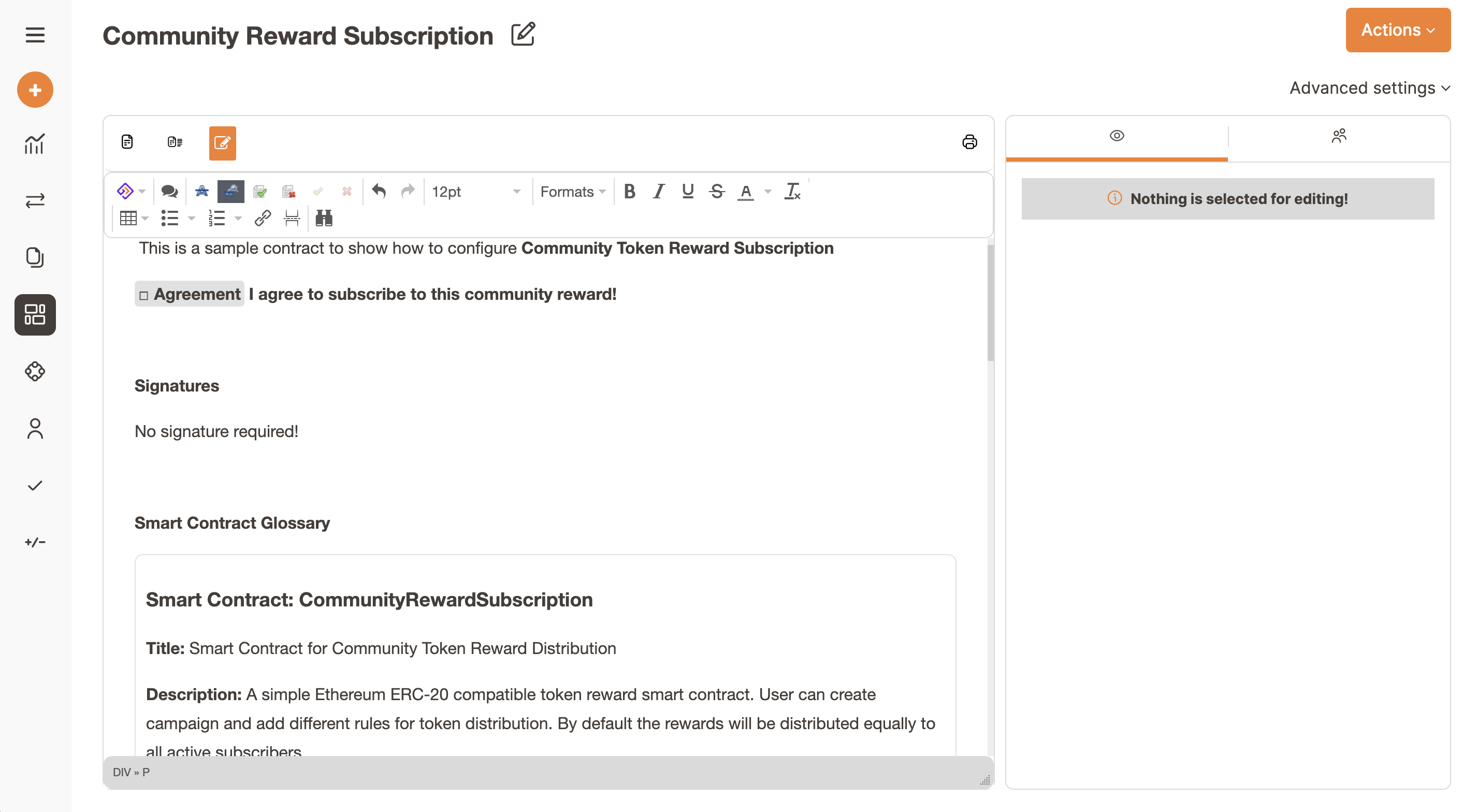Open the Actions dropdown button
Screen dimensions: 1477x812
point(1398,30)
